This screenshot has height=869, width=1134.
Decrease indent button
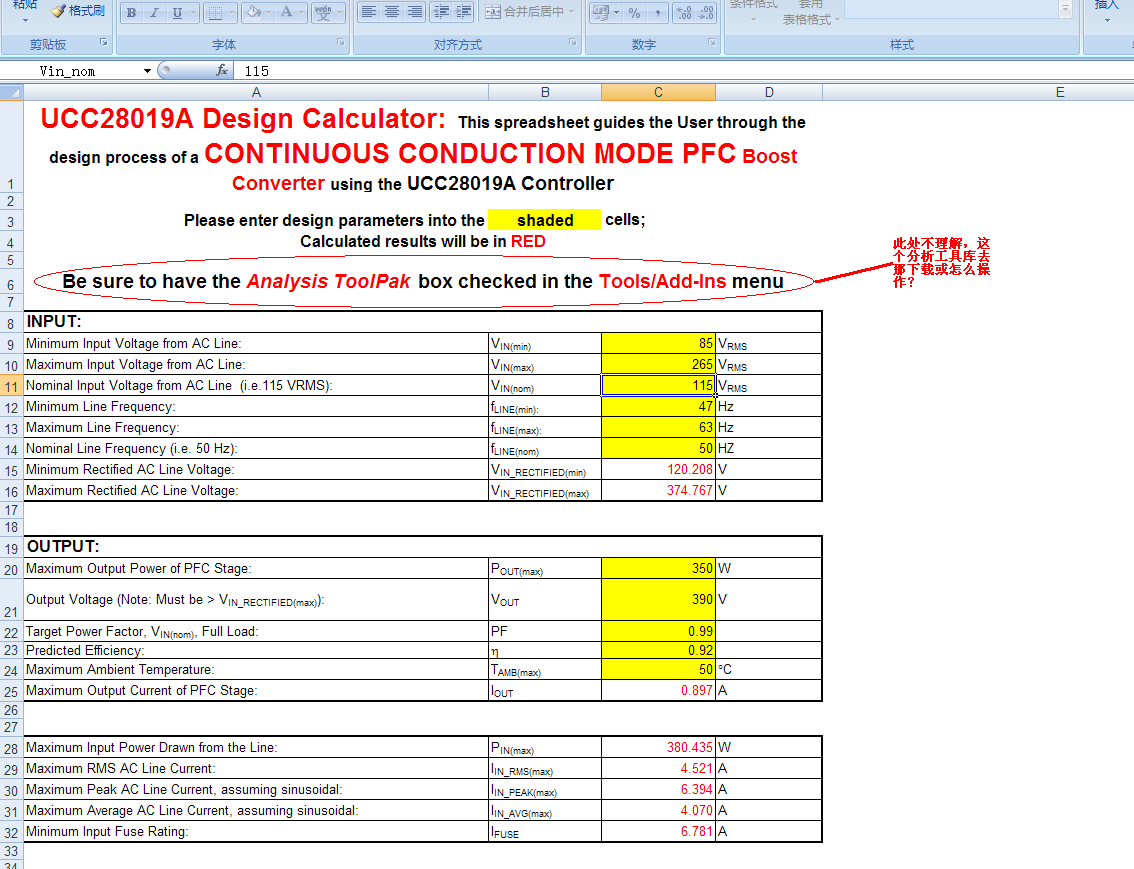click(x=441, y=12)
